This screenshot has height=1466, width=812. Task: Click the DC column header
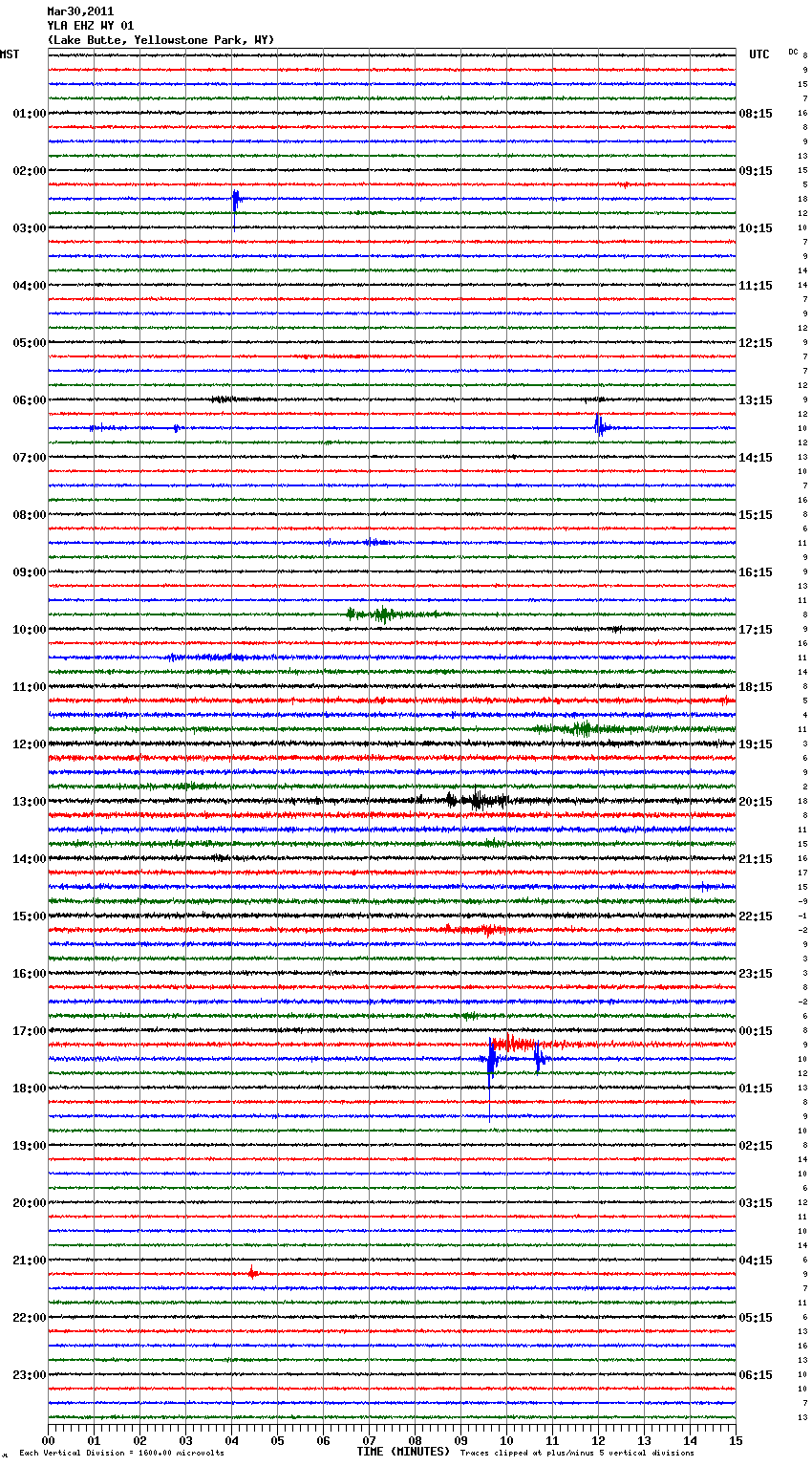(x=793, y=52)
